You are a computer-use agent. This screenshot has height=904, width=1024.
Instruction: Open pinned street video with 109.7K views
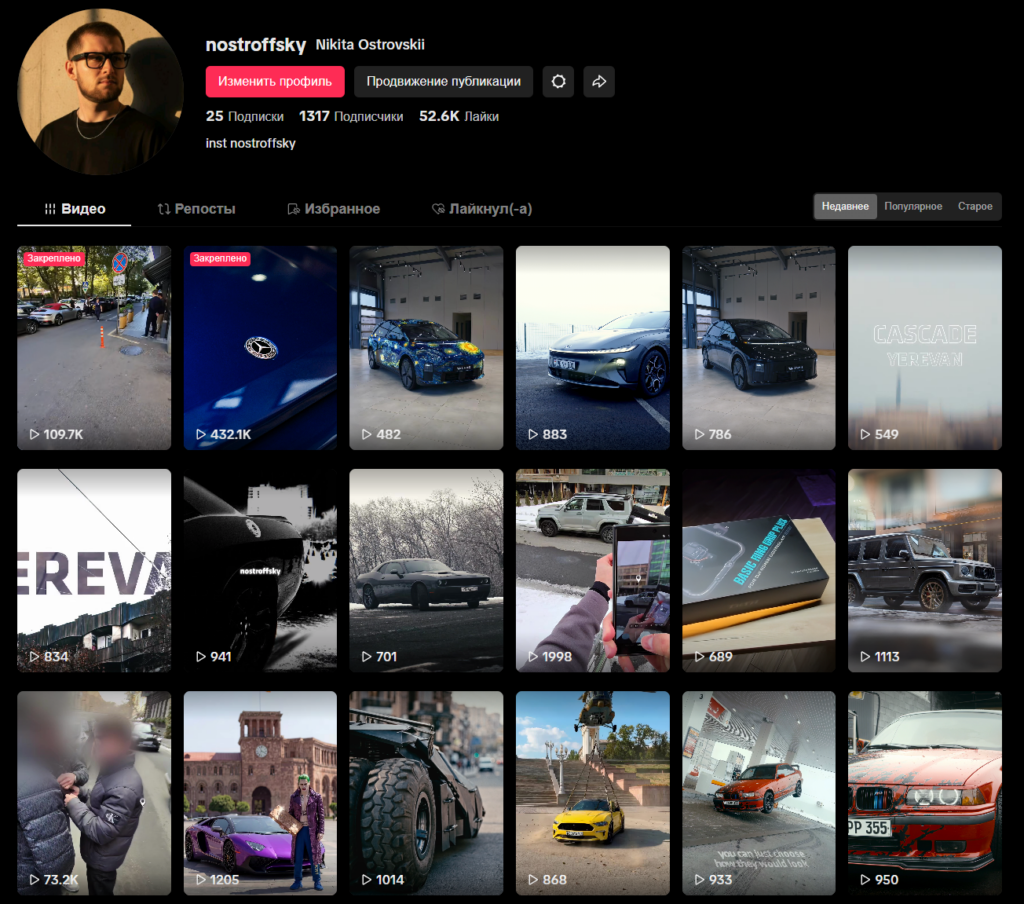pos(94,347)
